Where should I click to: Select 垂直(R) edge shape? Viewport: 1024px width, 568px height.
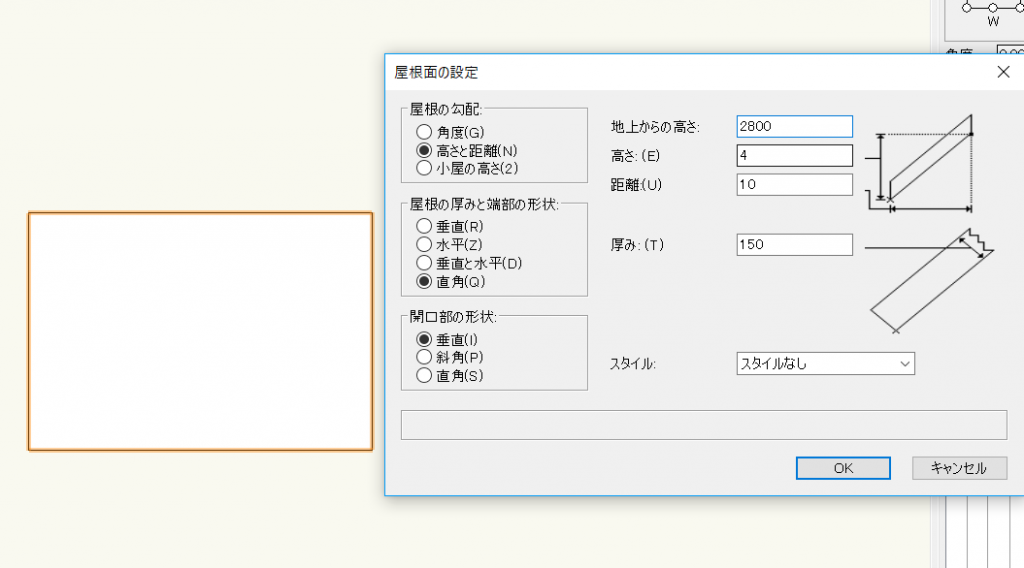(424, 226)
